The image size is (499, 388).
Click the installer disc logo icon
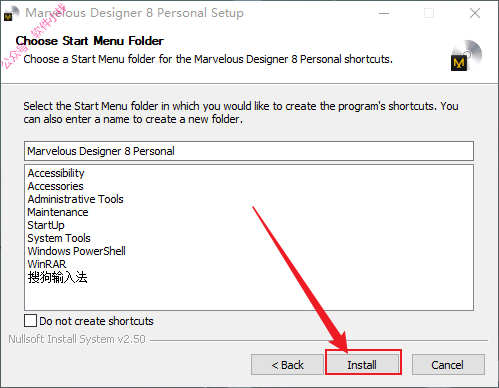coord(467,55)
